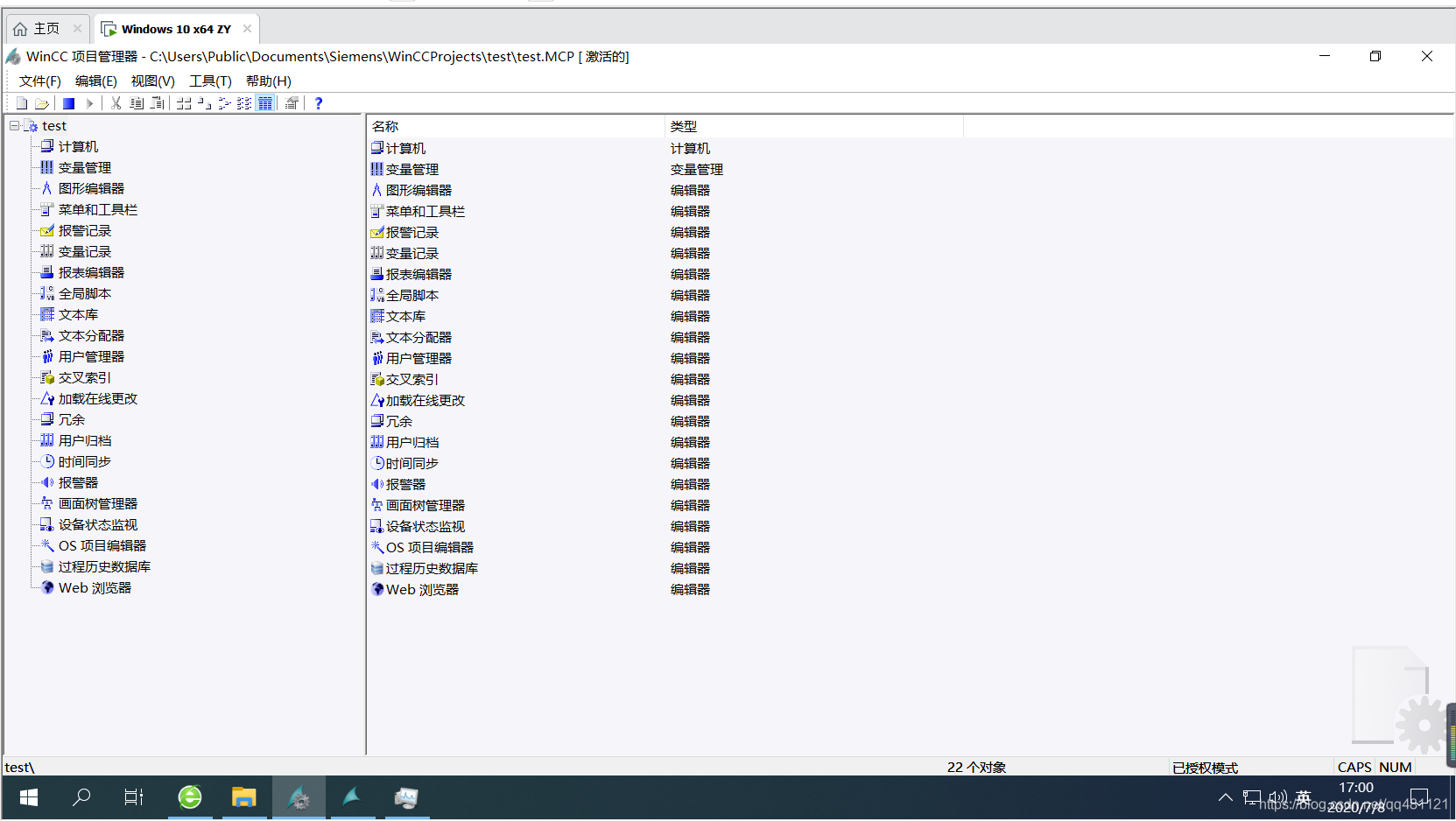Click the Activate runtime arrow toolbar icon

(x=90, y=103)
